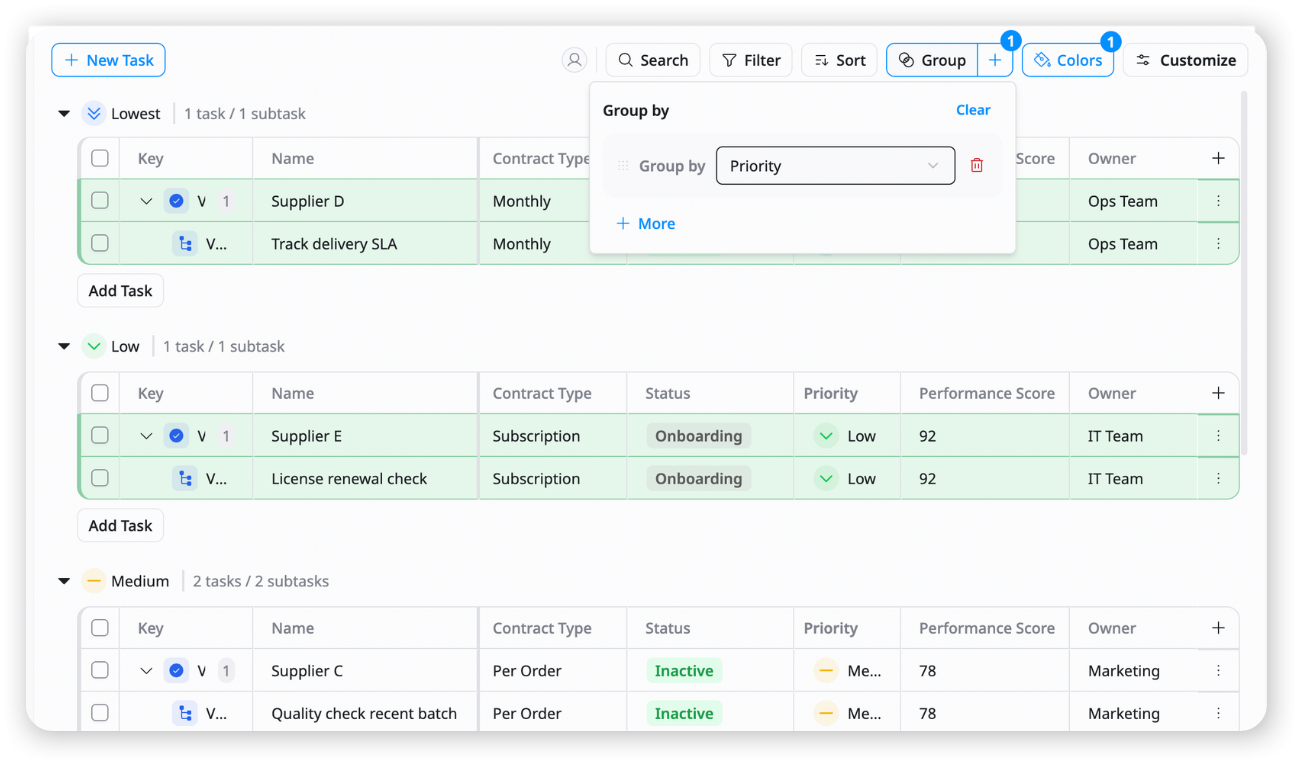1299x765 pixels.
Task: Open the Supplier C Medium priority cell
Action: coord(846,671)
